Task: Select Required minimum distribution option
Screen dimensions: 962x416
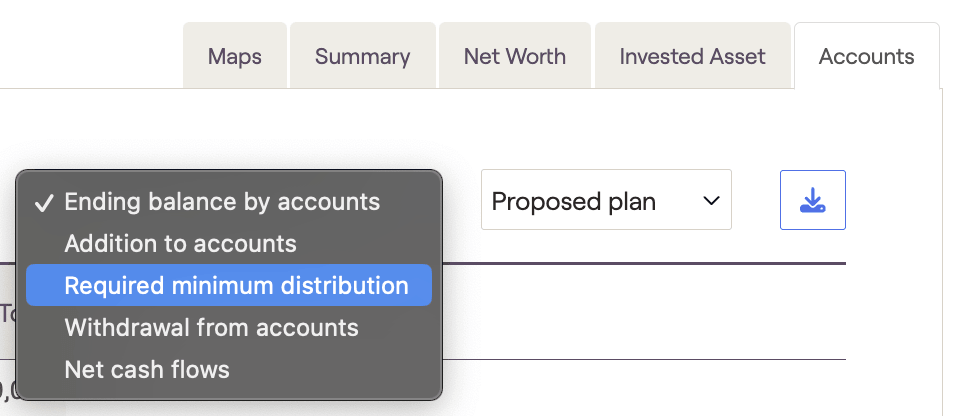Action: tap(236, 285)
